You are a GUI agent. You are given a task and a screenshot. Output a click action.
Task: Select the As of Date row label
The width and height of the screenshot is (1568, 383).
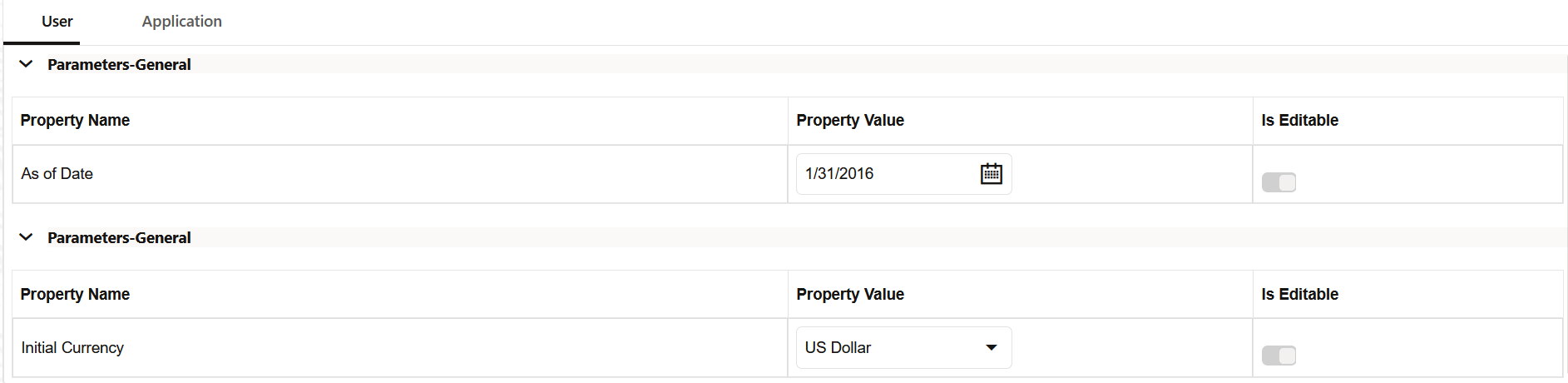[x=57, y=173]
